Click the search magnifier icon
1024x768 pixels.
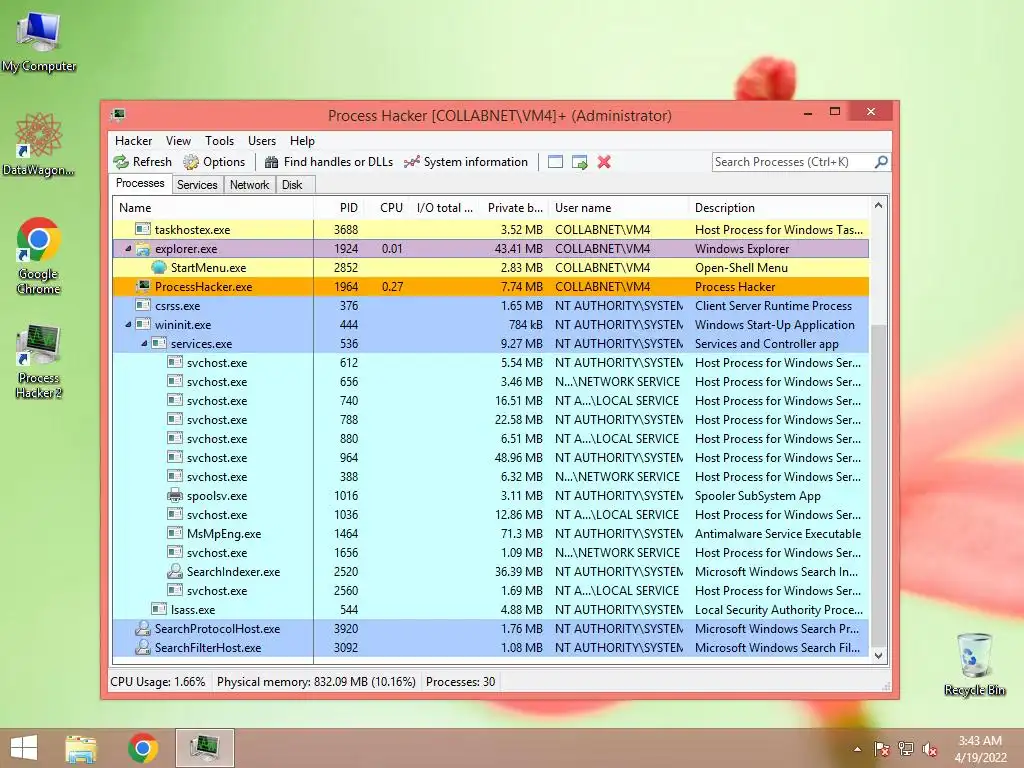coord(881,161)
